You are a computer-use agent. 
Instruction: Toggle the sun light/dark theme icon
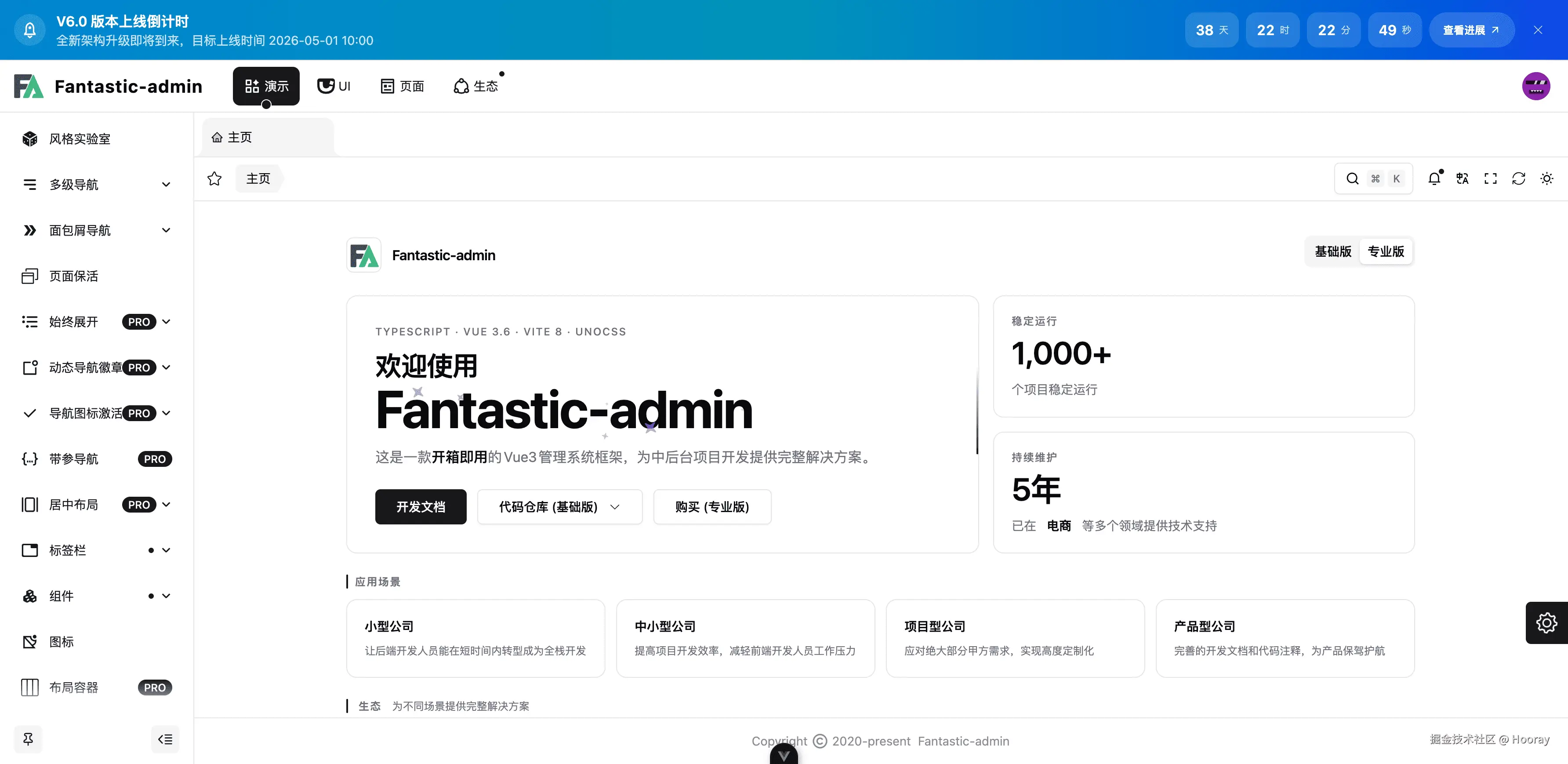coord(1546,178)
